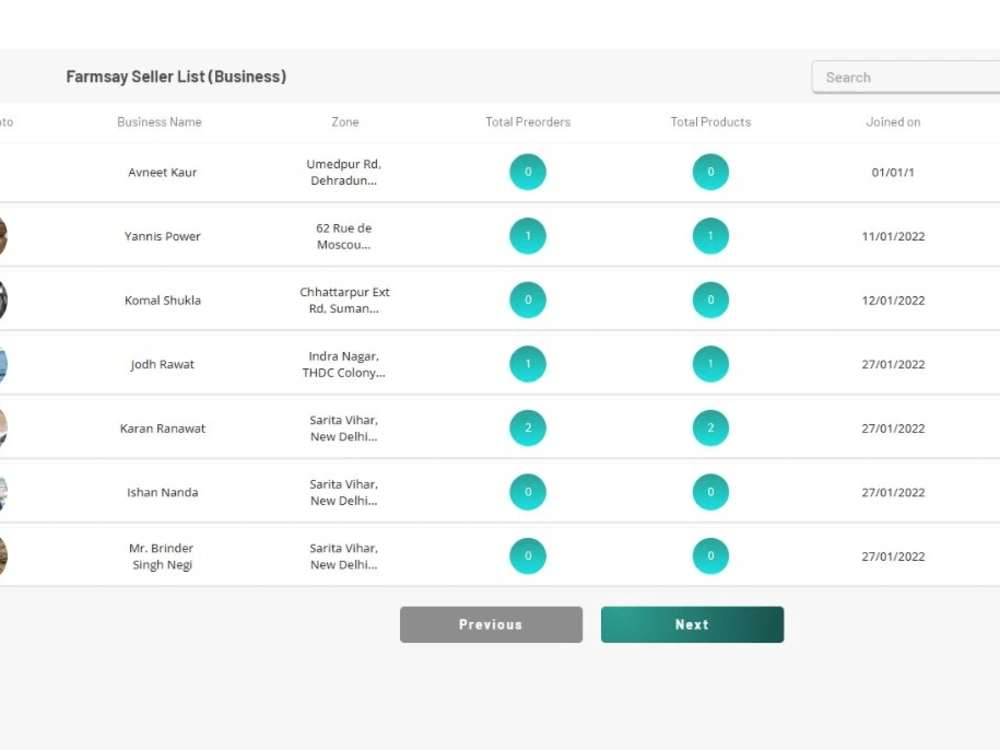Select the Avneet Kaur business name
The height and width of the screenshot is (750, 1000).
click(162, 172)
